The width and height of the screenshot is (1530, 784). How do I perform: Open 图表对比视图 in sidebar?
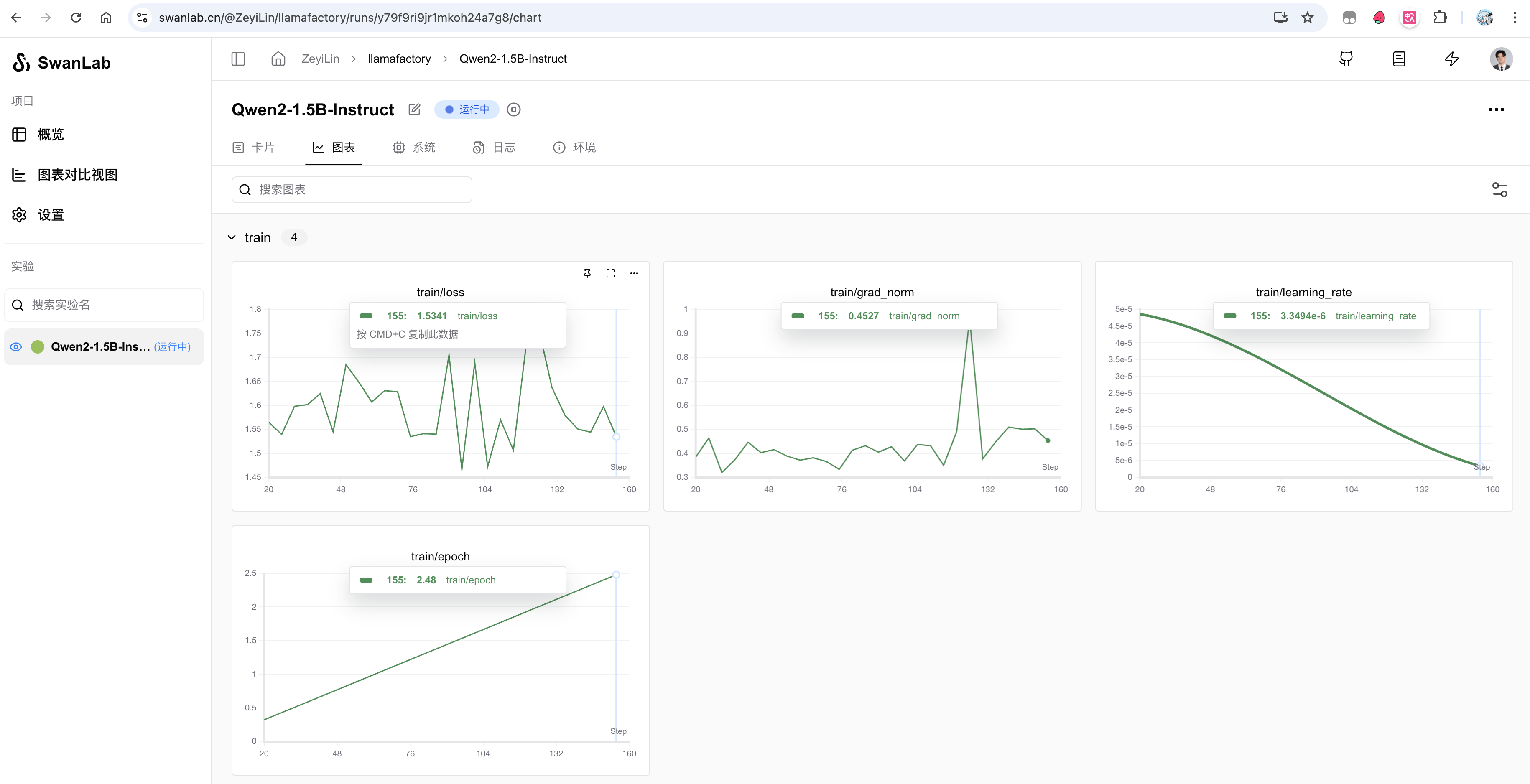click(x=77, y=175)
